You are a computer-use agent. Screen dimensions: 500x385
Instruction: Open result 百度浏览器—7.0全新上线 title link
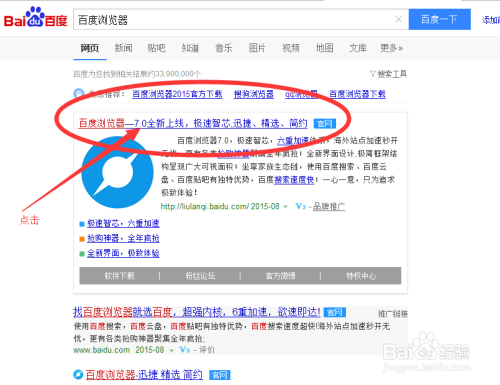(x=193, y=123)
